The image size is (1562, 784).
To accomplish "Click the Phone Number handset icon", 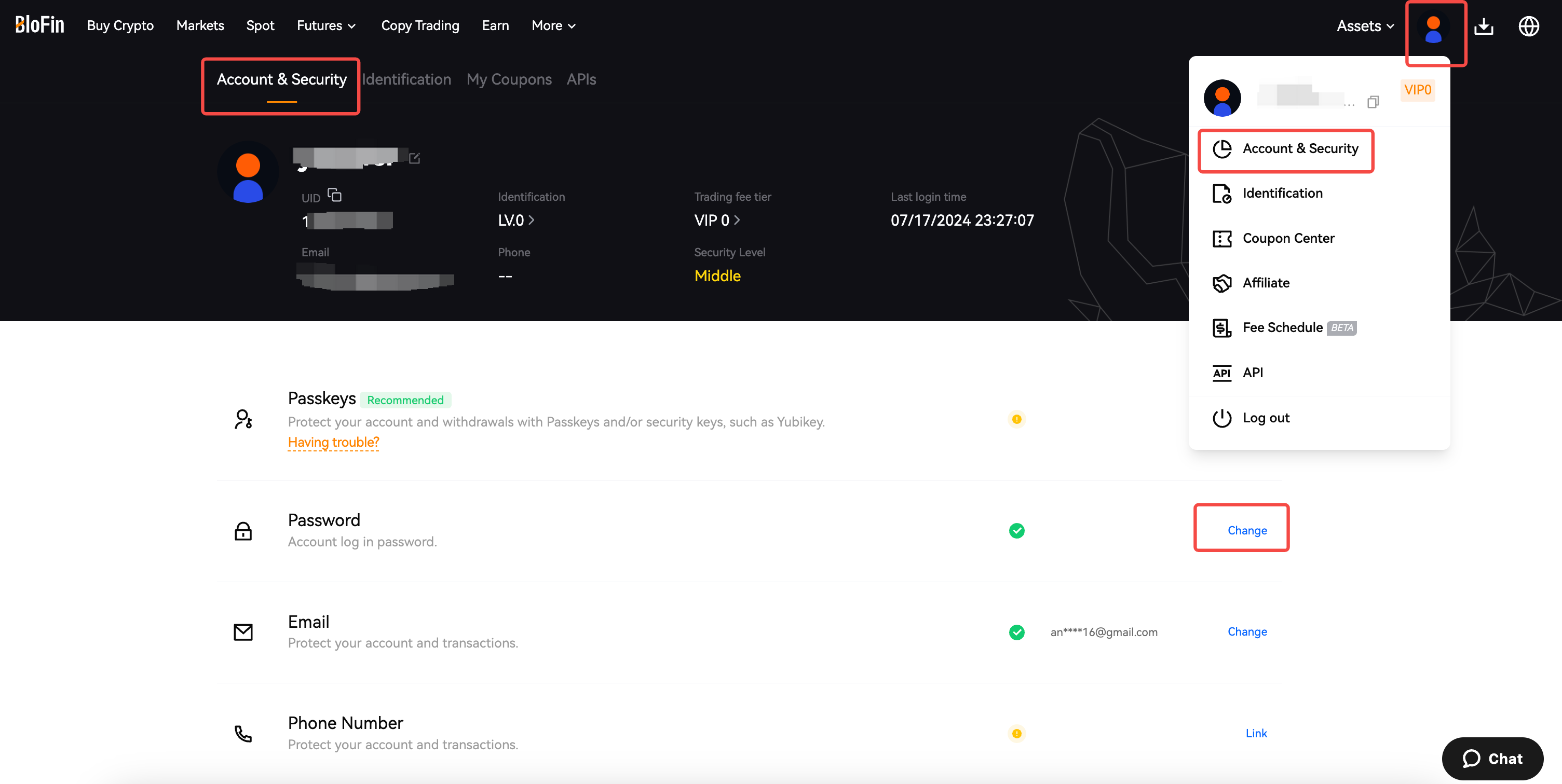I will [x=243, y=733].
